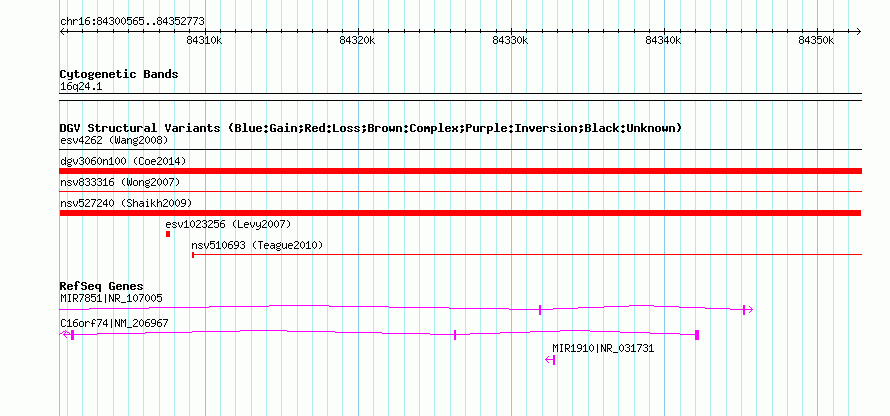Click the left arrowhead of the coordinate ruler

click(62, 32)
